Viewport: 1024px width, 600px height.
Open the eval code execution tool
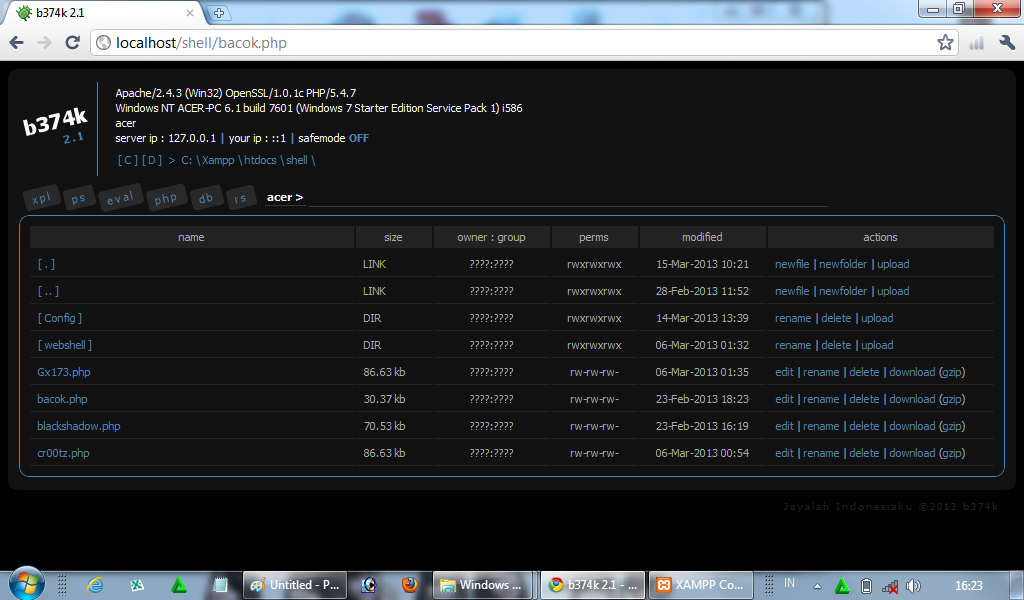coord(120,197)
